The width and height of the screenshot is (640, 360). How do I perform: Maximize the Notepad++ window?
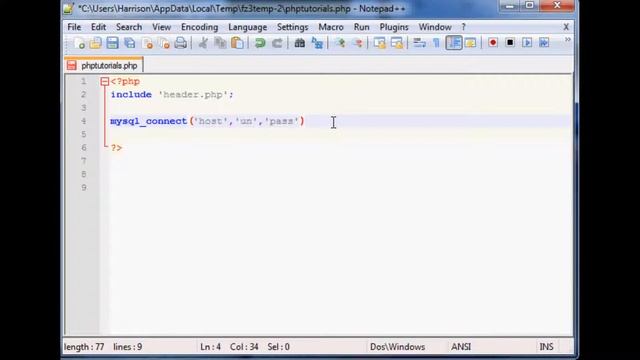click(529, 6)
